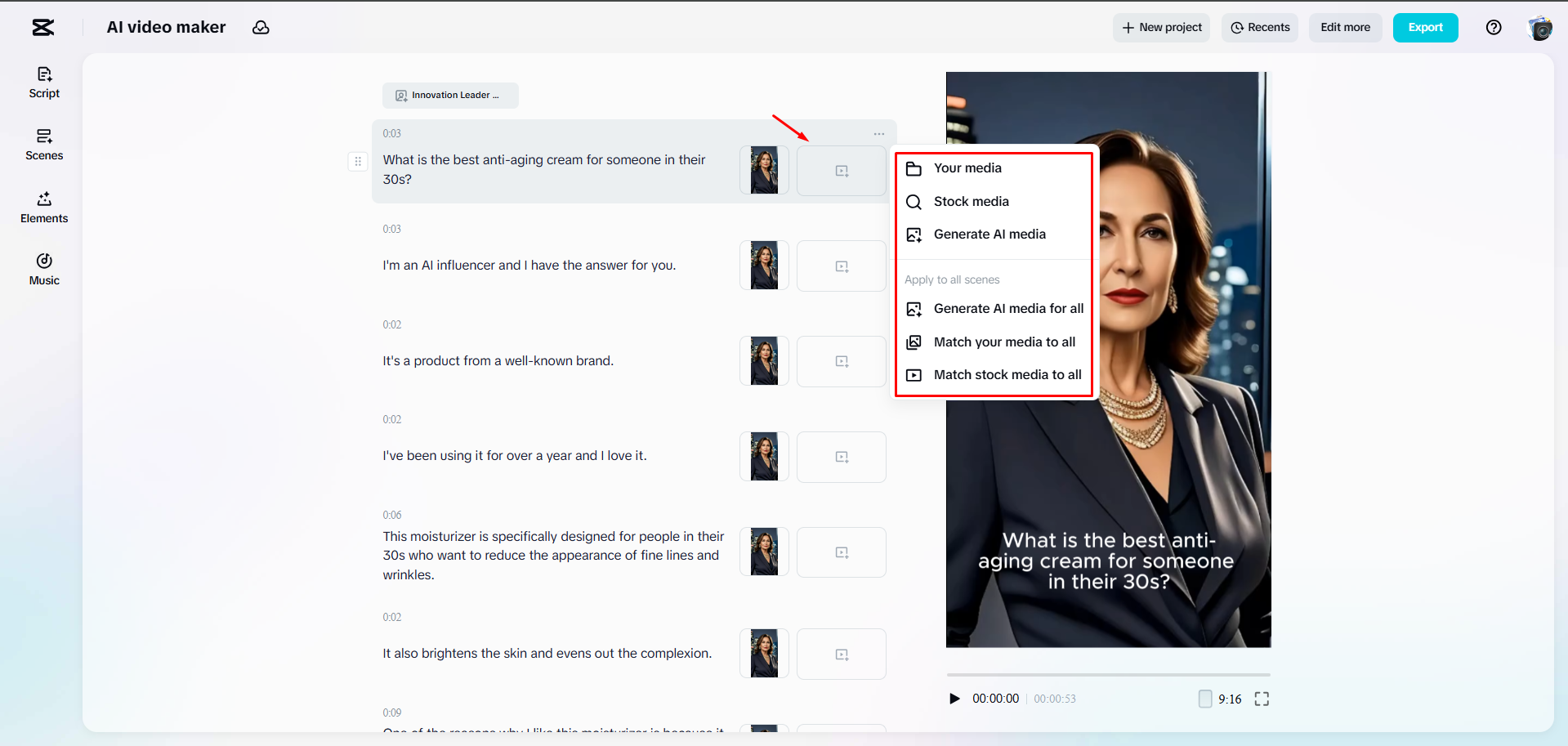The image size is (1568, 746).
Task: Open the Innovation Leader avatar selector
Action: (x=450, y=96)
